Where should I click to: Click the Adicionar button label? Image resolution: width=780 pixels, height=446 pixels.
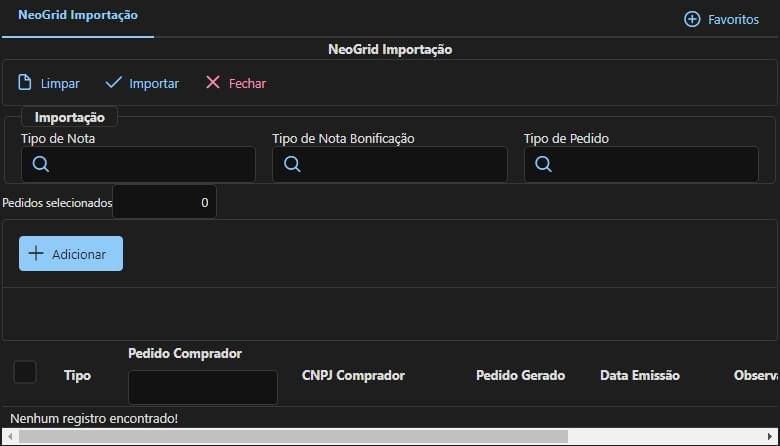(x=79, y=254)
